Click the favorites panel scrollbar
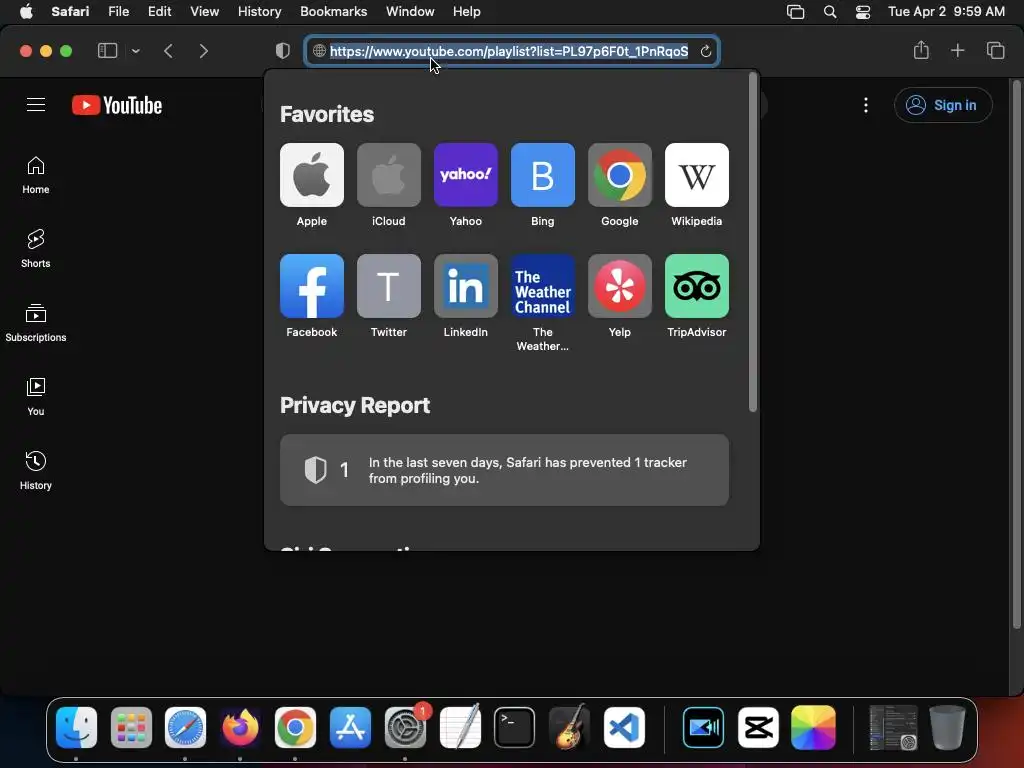The width and height of the screenshot is (1024, 768). (752, 242)
